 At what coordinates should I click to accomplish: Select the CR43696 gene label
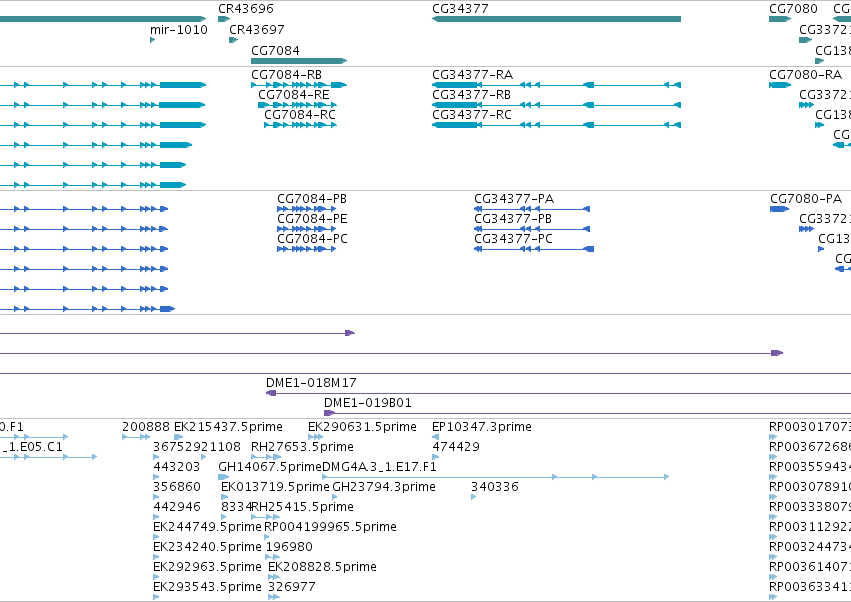(246, 9)
